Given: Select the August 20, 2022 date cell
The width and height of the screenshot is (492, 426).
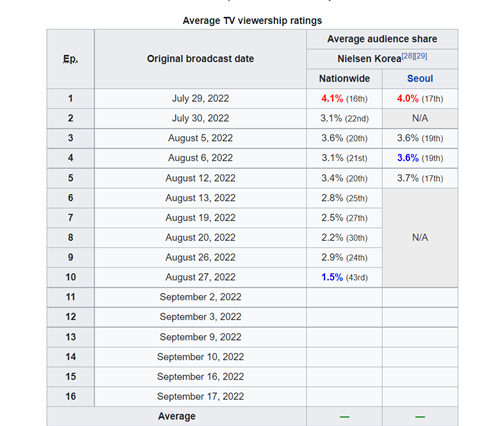Looking at the screenshot, I should click(200, 238).
